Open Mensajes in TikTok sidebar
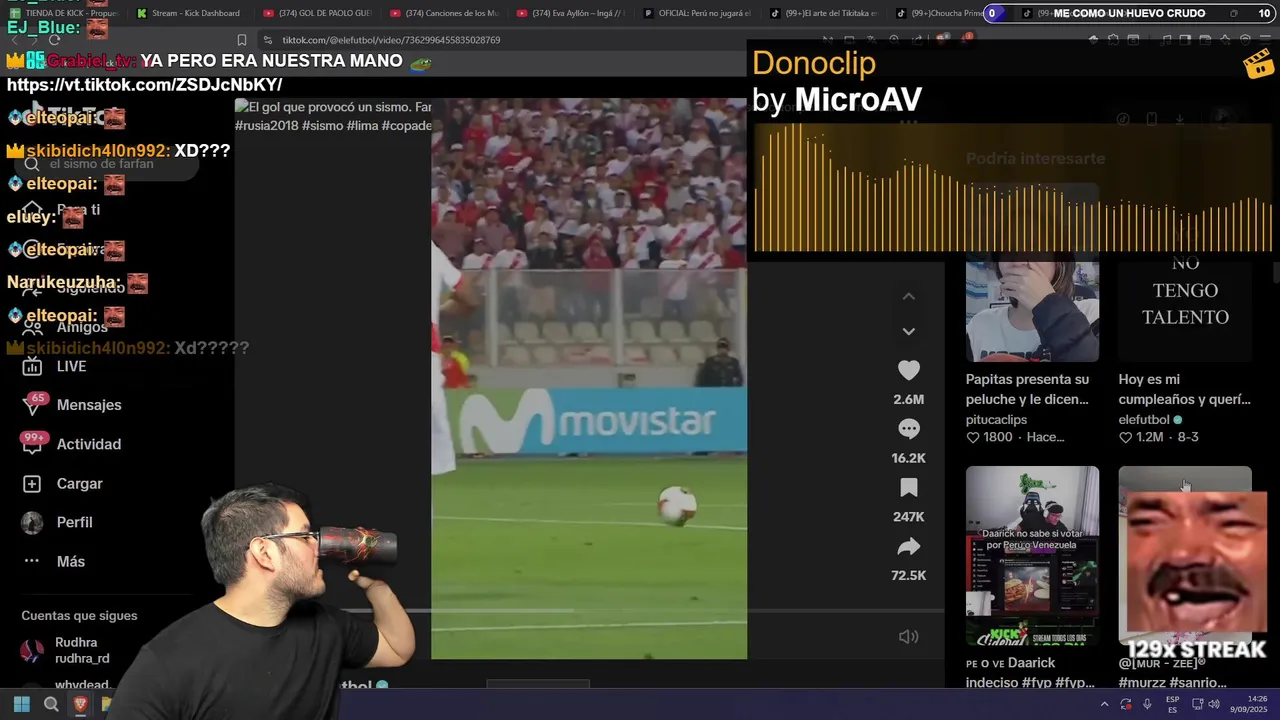Viewport: 1280px width, 720px height. point(89,405)
